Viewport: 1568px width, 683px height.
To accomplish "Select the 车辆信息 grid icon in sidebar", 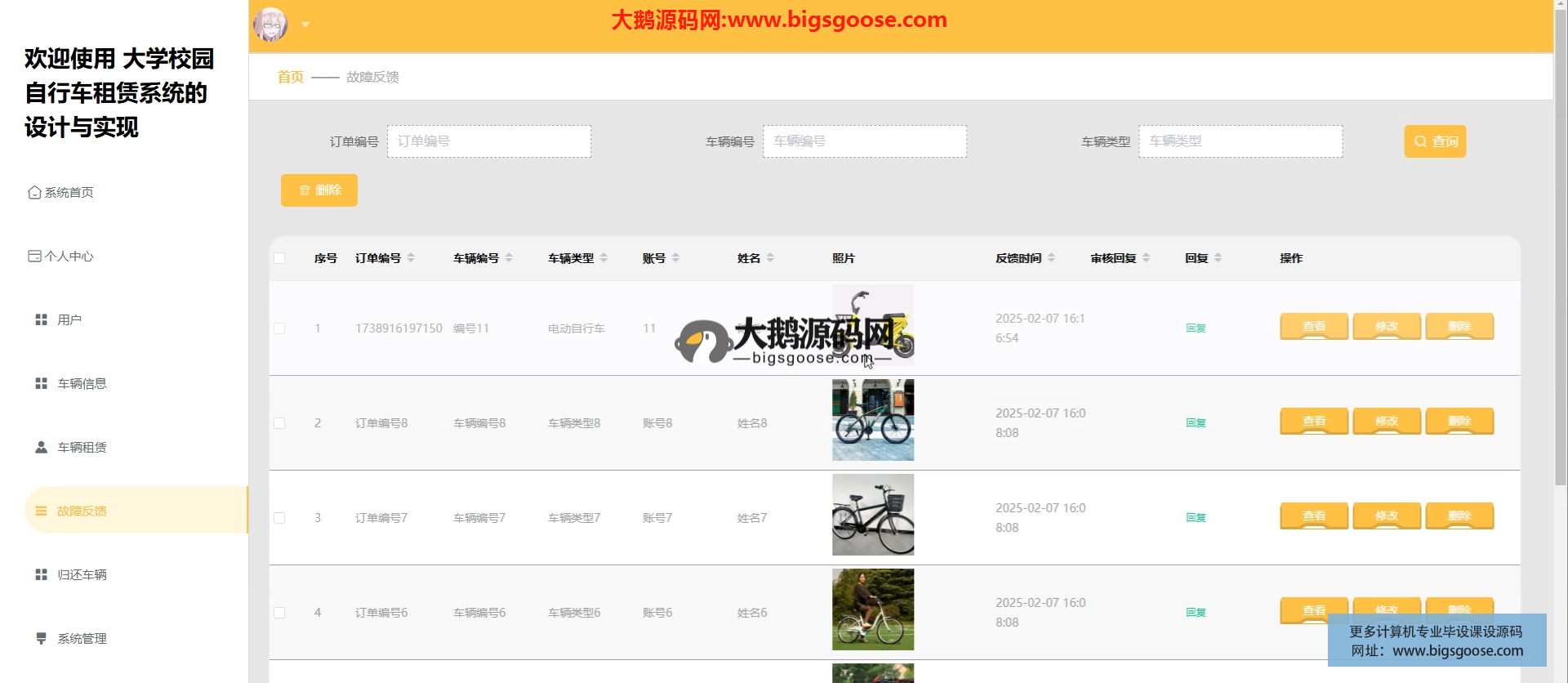I will [41, 383].
